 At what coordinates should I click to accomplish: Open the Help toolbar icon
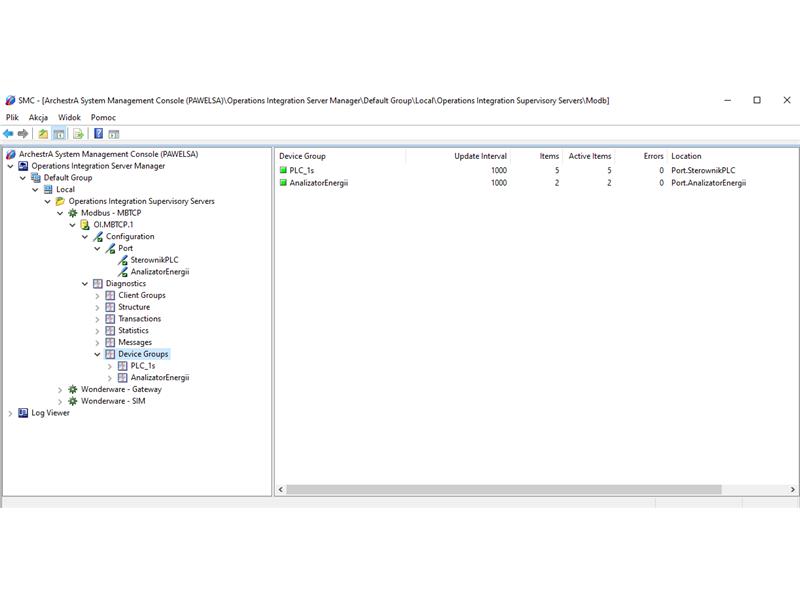coord(98,134)
